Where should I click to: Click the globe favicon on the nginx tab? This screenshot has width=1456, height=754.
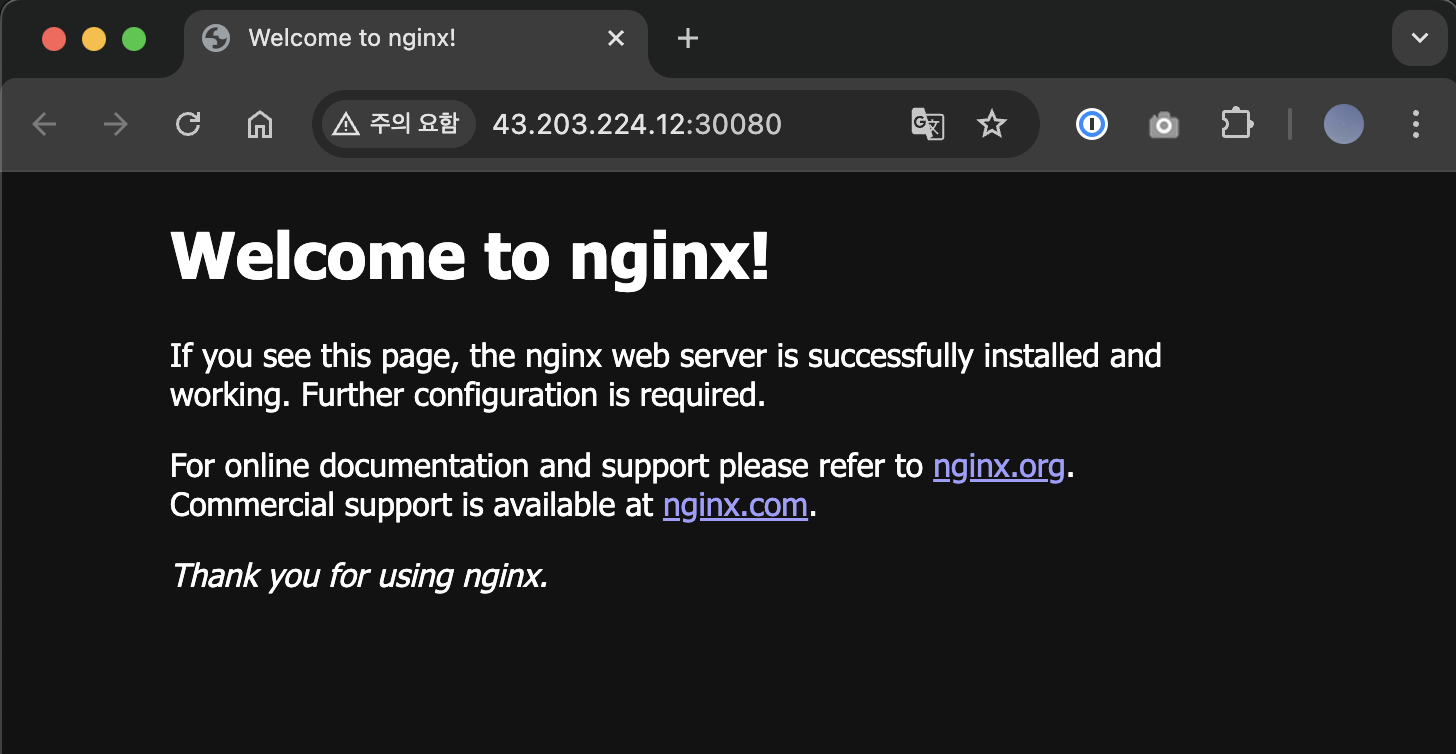[215, 38]
